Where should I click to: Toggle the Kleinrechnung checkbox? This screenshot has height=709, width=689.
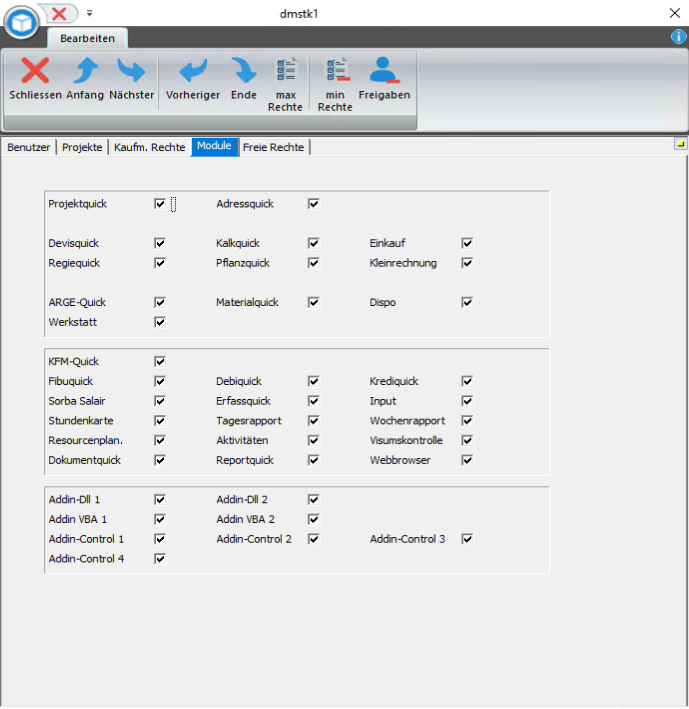pos(467,263)
